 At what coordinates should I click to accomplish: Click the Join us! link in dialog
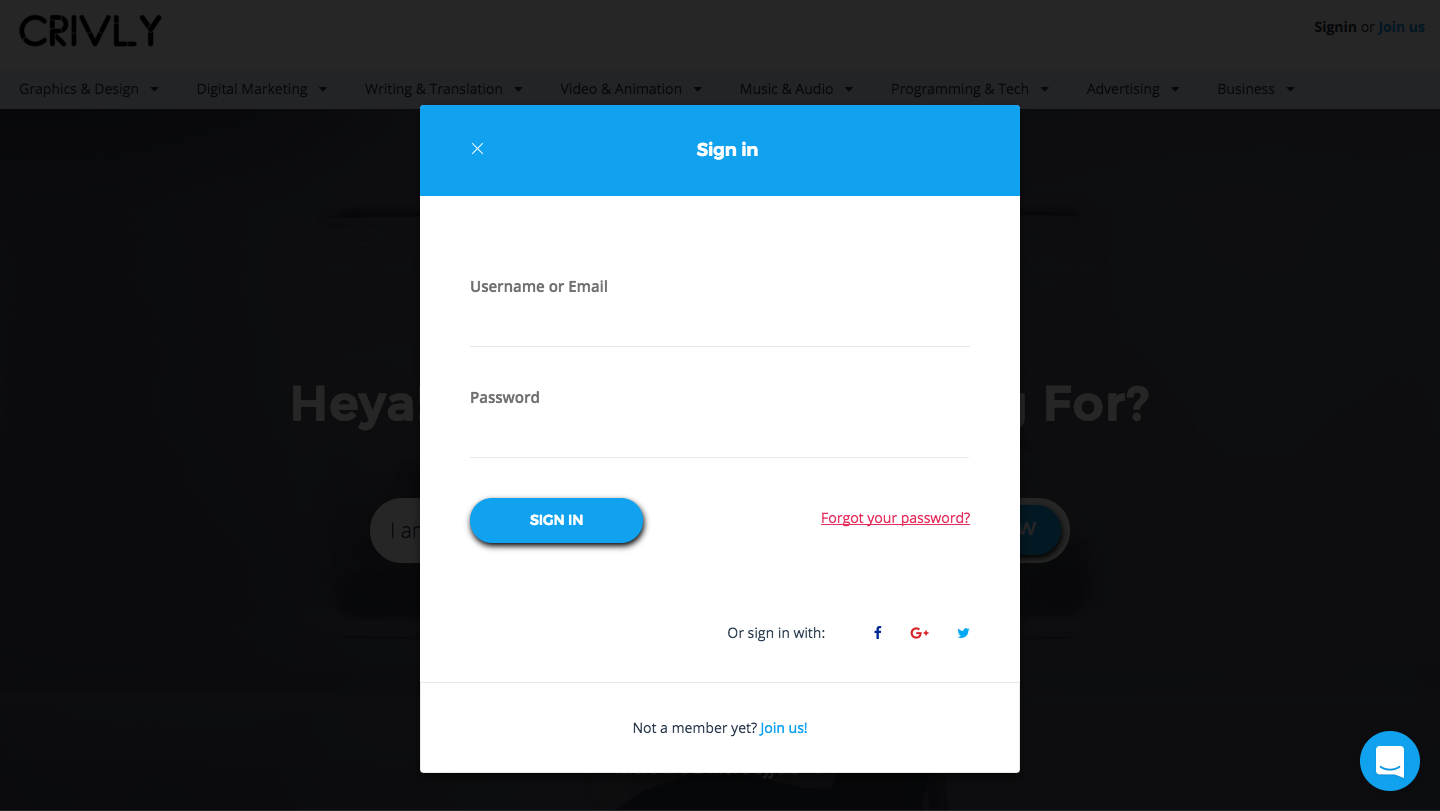[x=784, y=728]
